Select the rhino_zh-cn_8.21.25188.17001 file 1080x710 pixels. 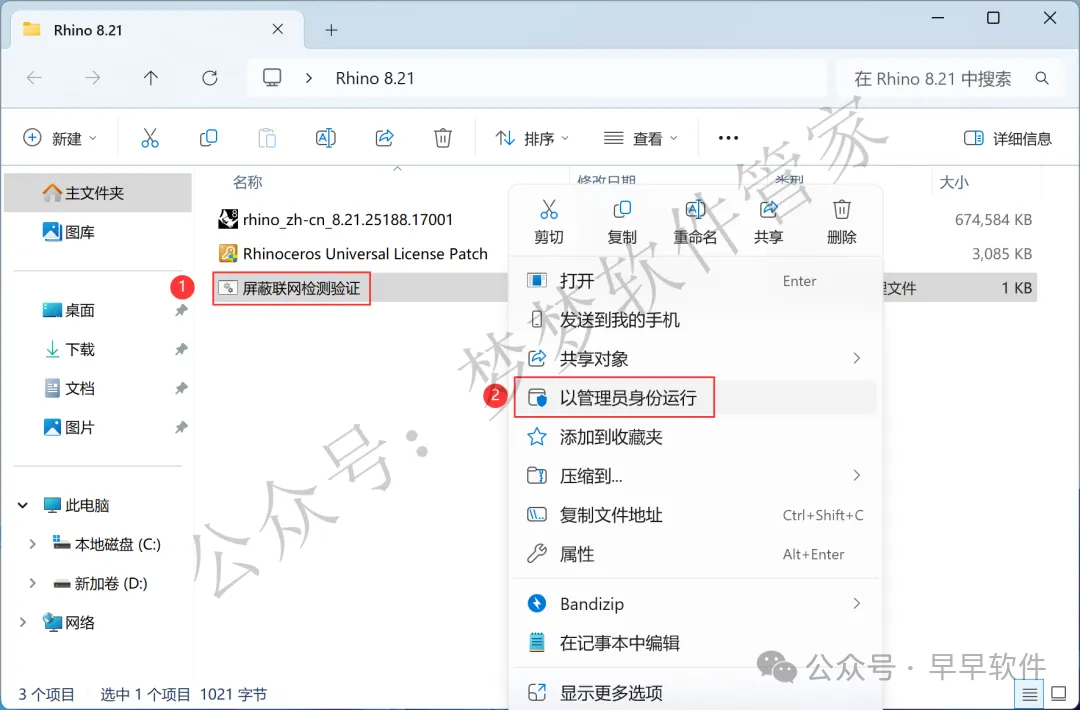(x=335, y=220)
